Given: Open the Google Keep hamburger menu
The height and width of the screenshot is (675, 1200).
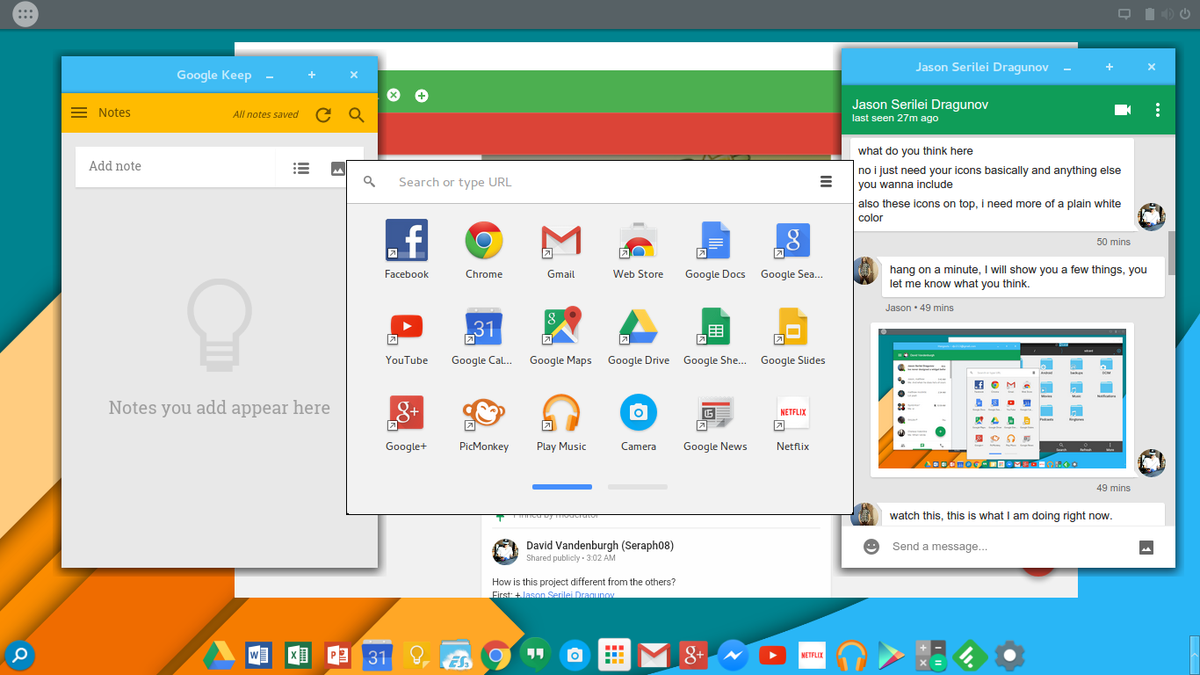Looking at the screenshot, I should (x=79, y=113).
